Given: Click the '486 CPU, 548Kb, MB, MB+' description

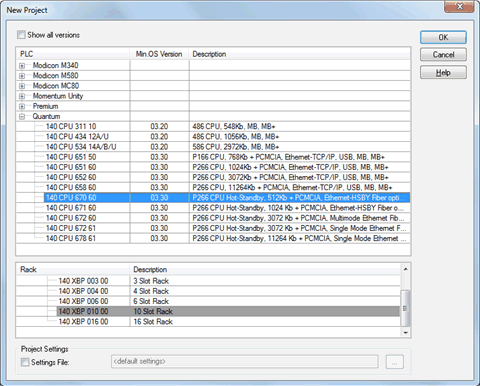Looking at the screenshot, I should [234, 126].
